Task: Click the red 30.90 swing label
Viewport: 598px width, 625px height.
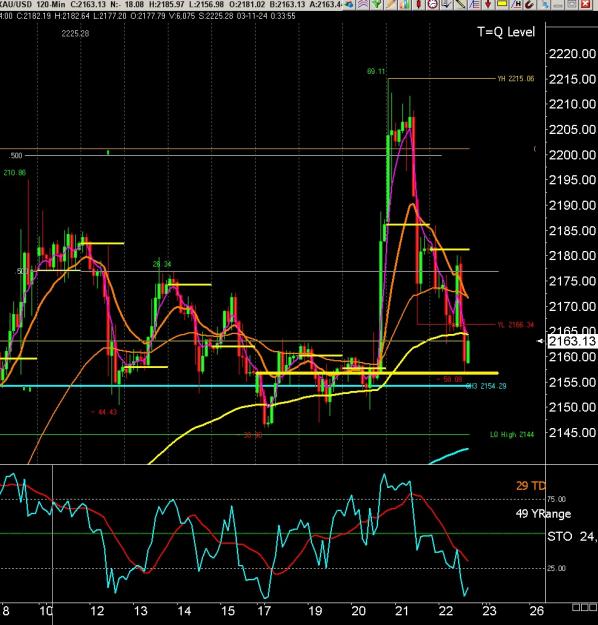Action: (x=253, y=435)
